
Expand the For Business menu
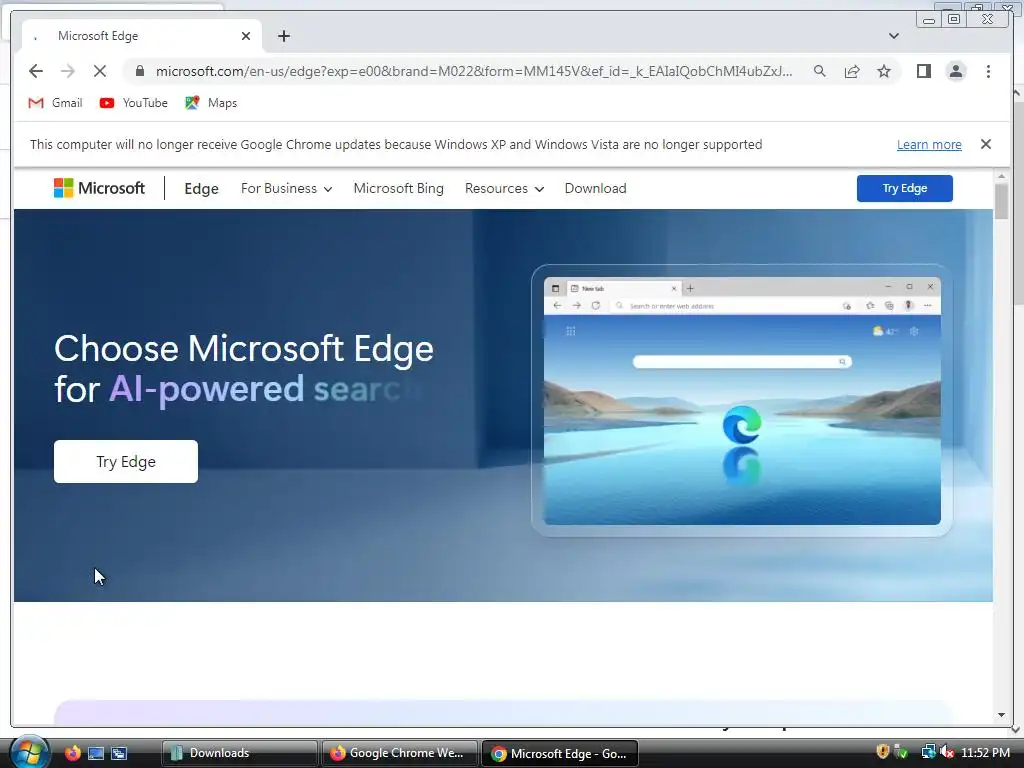click(286, 188)
